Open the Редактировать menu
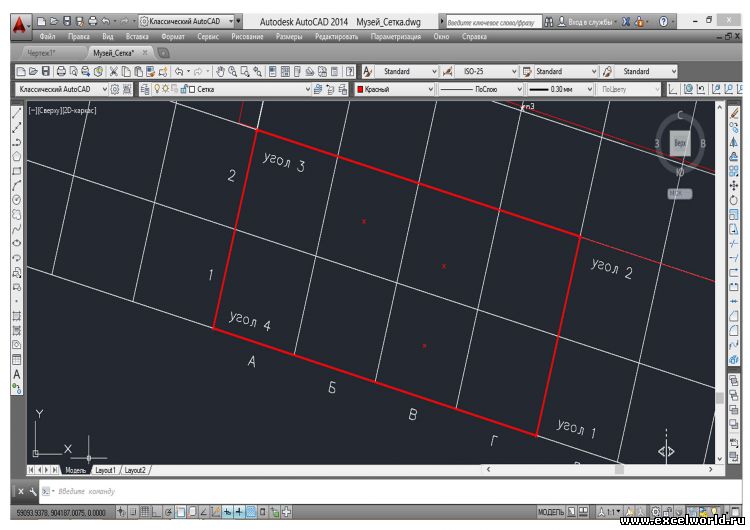Image resolution: width=750 pixels, height=530 pixels. pos(336,37)
